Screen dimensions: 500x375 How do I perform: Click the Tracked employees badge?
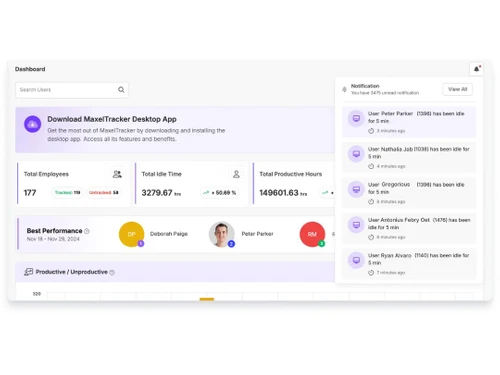pyautogui.click(x=67, y=193)
